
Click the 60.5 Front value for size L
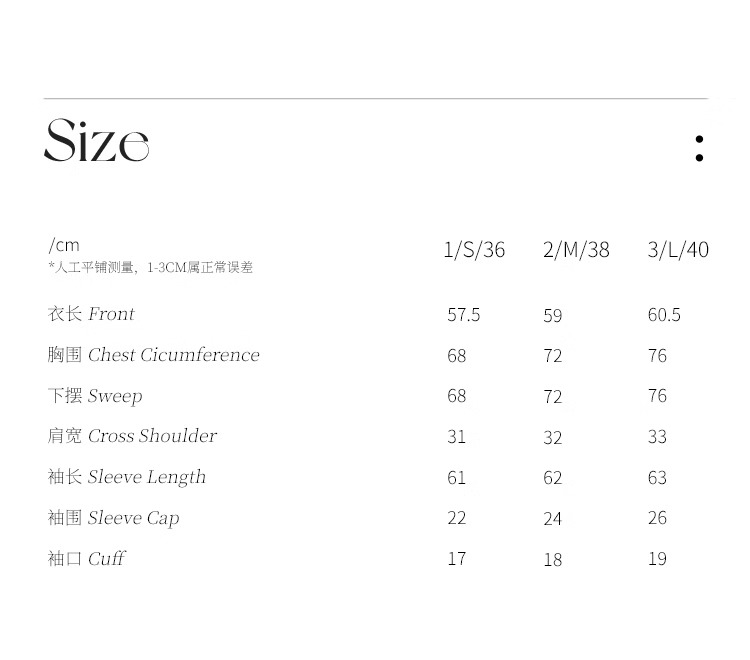coord(664,315)
